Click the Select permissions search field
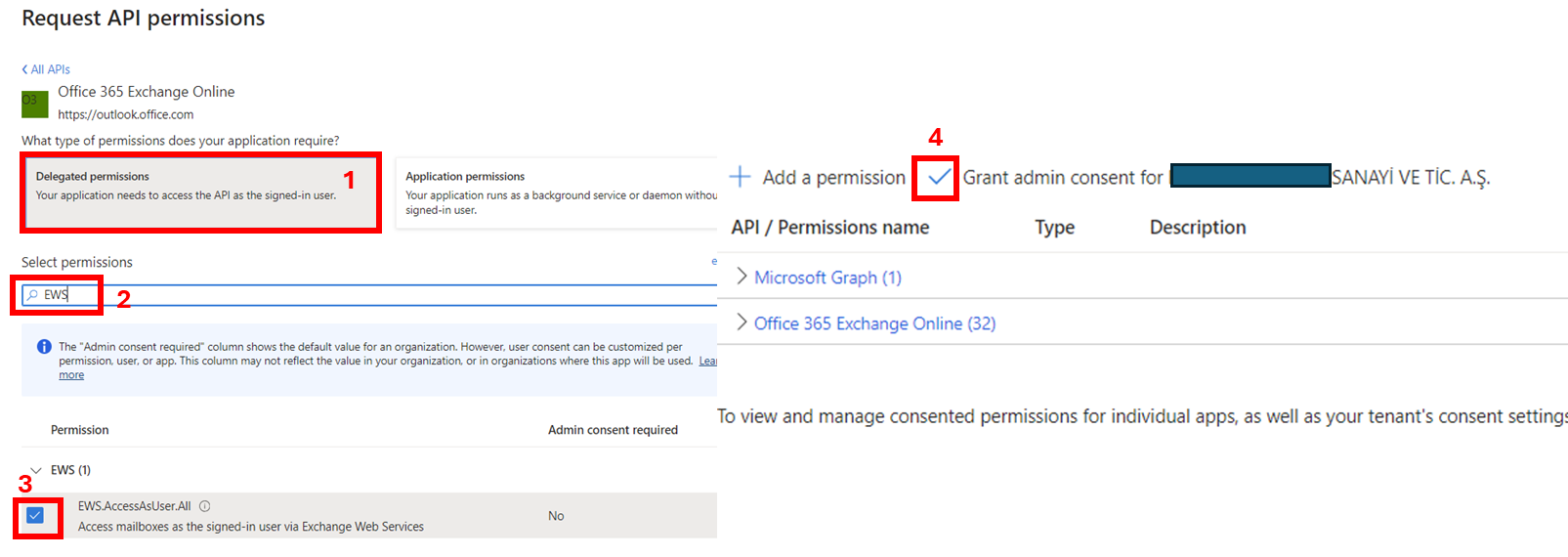Screen dimensions: 1568x557 pos(391,295)
